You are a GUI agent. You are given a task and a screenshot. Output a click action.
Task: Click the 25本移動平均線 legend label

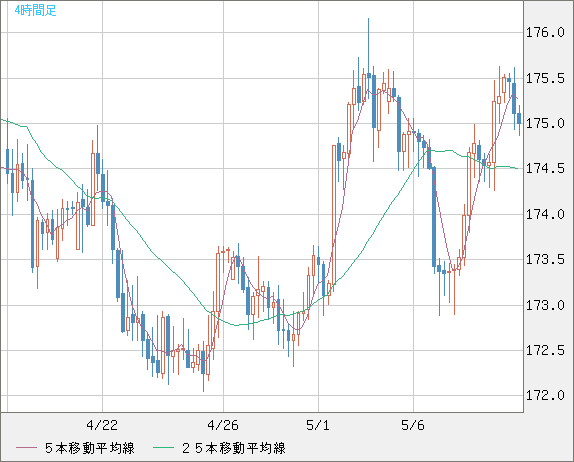point(234,448)
